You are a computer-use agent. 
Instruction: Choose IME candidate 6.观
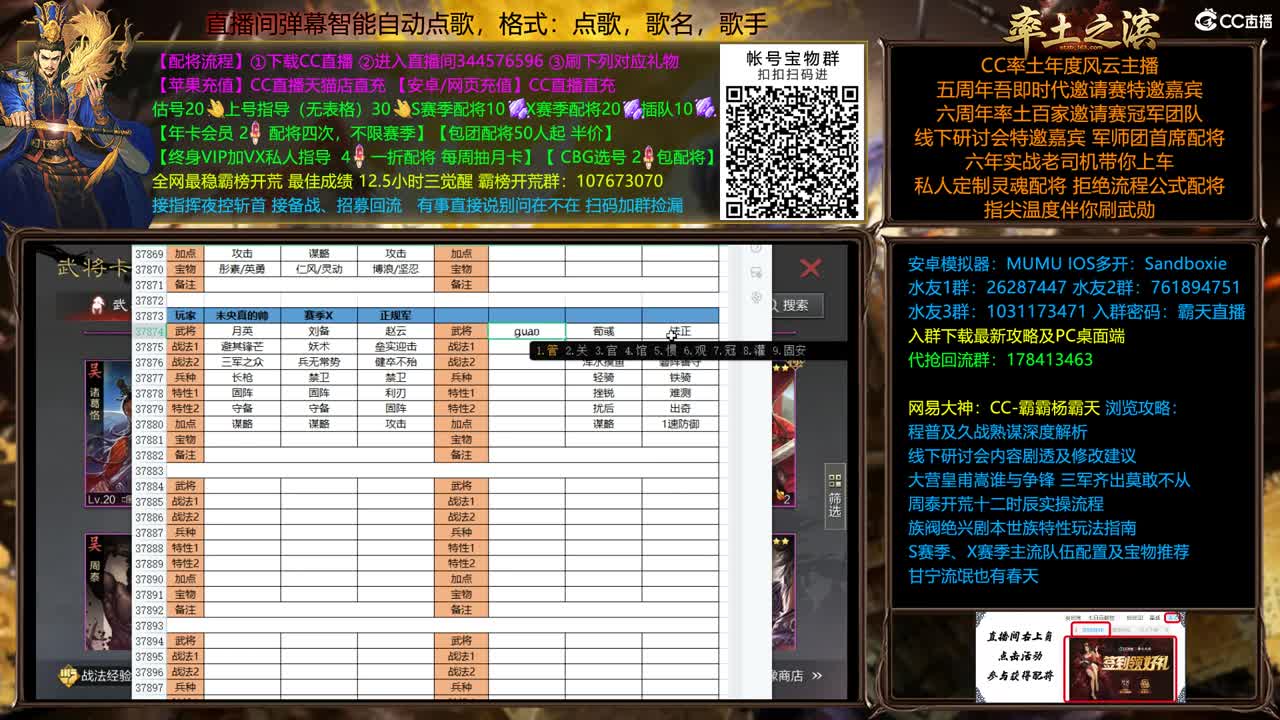(694, 350)
